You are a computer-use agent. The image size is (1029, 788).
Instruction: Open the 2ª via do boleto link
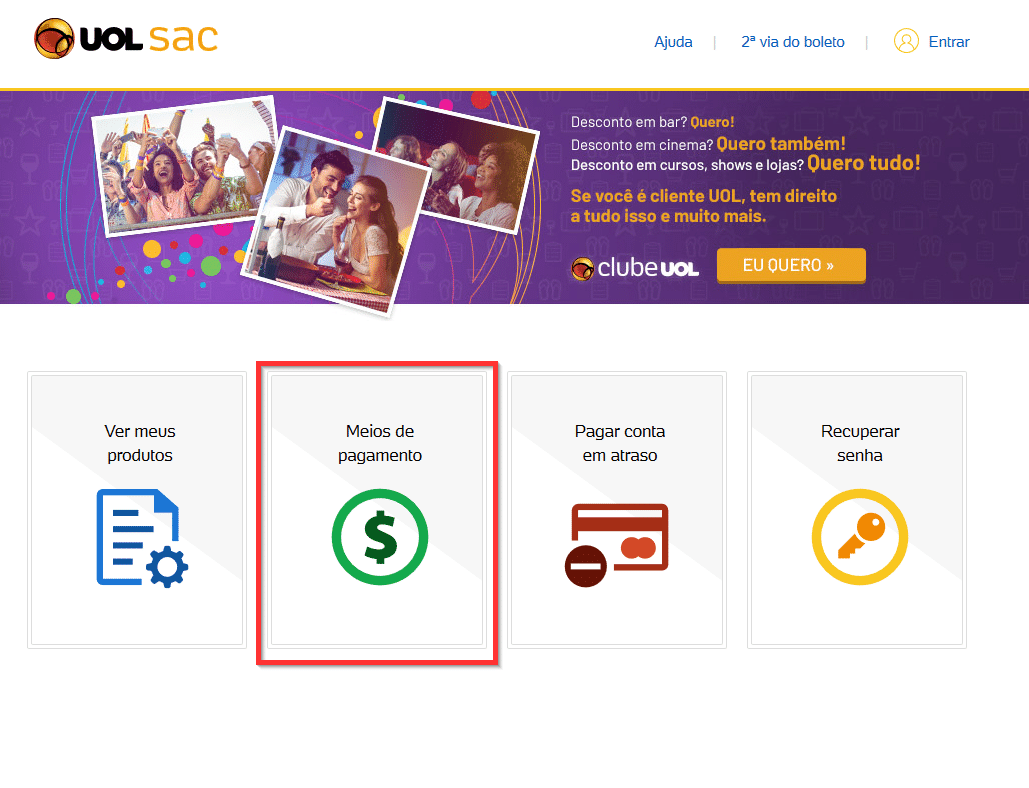793,42
